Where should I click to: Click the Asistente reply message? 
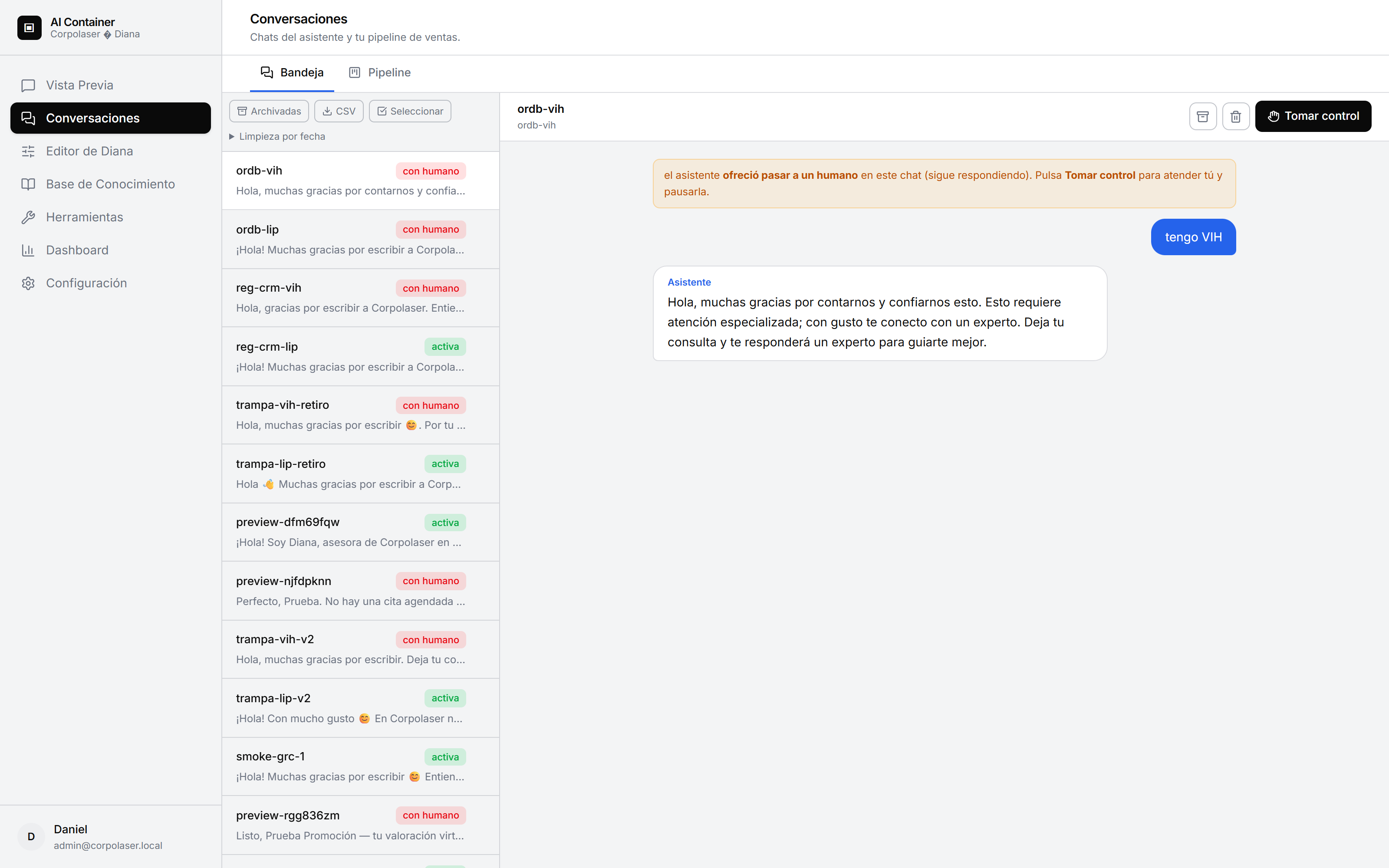880,313
